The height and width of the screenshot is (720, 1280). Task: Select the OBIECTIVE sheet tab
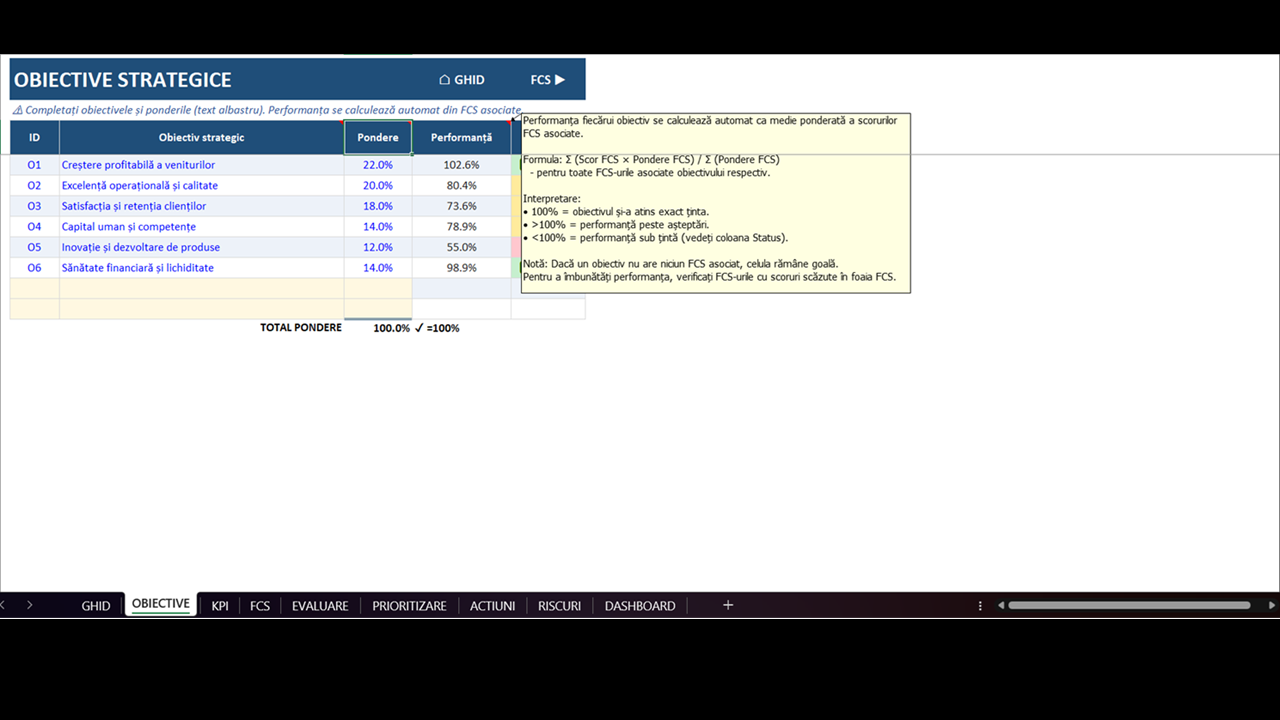tap(161, 605)
